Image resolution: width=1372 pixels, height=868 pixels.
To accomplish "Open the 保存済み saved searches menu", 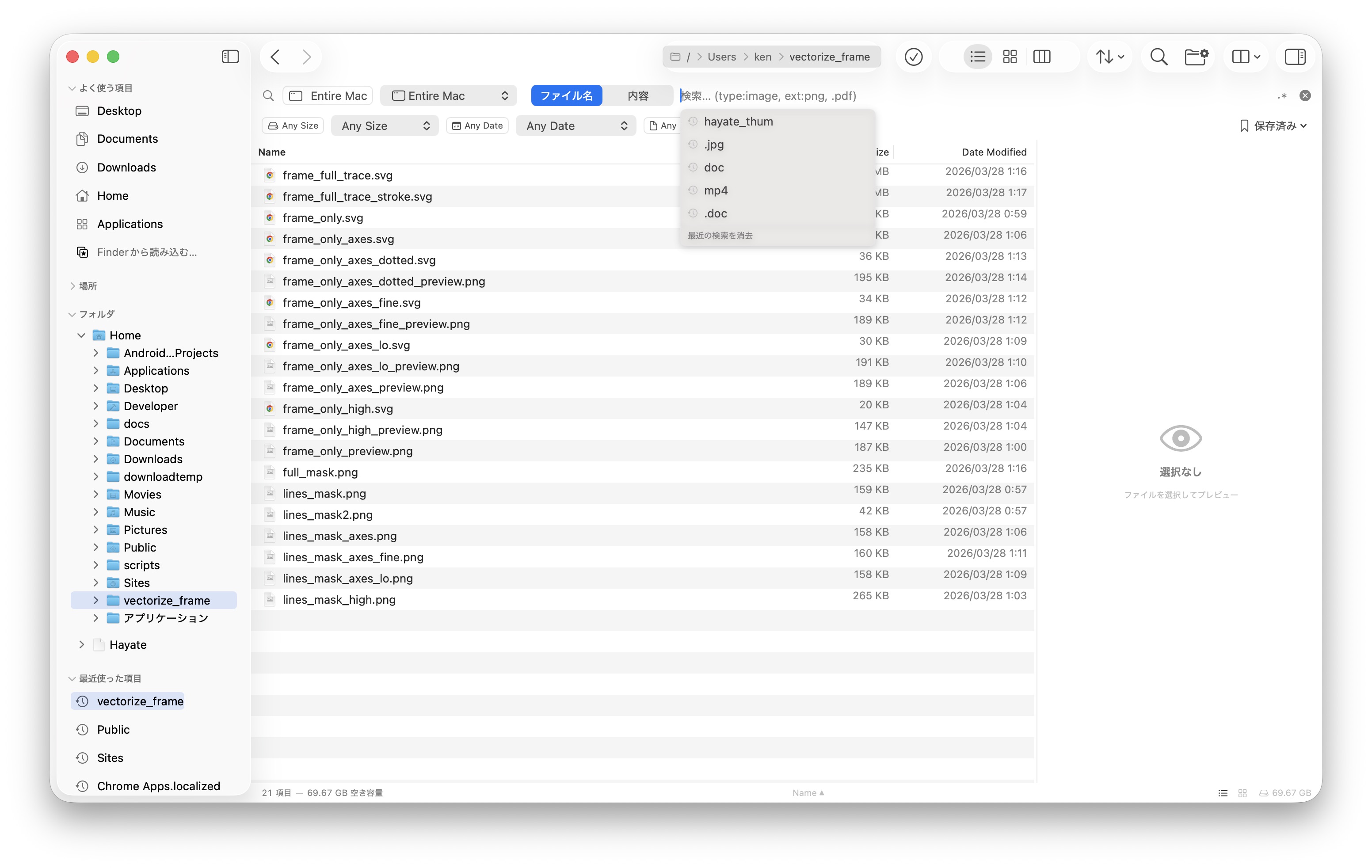I will coord(1273,126).
